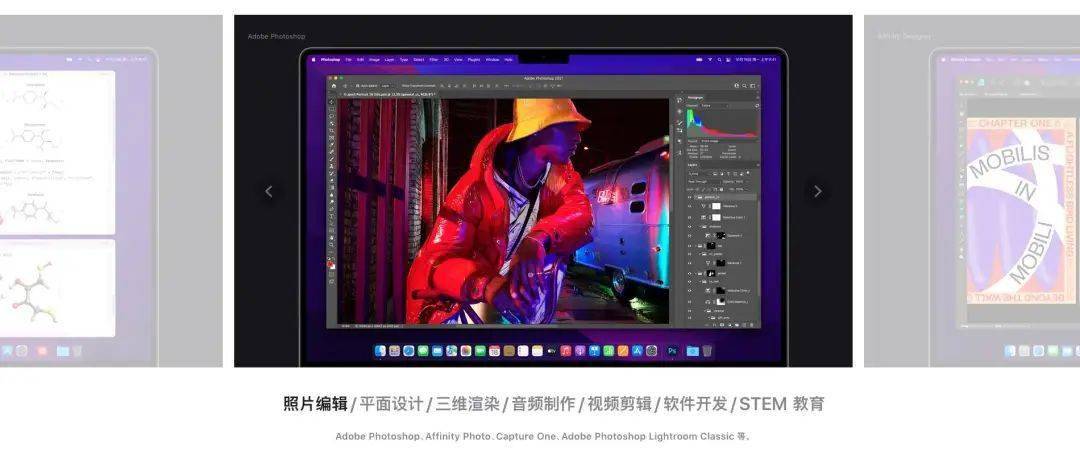Select the Layers panel tab
The height and width of the screenshot is (455, 1080).
coord(692,165)
